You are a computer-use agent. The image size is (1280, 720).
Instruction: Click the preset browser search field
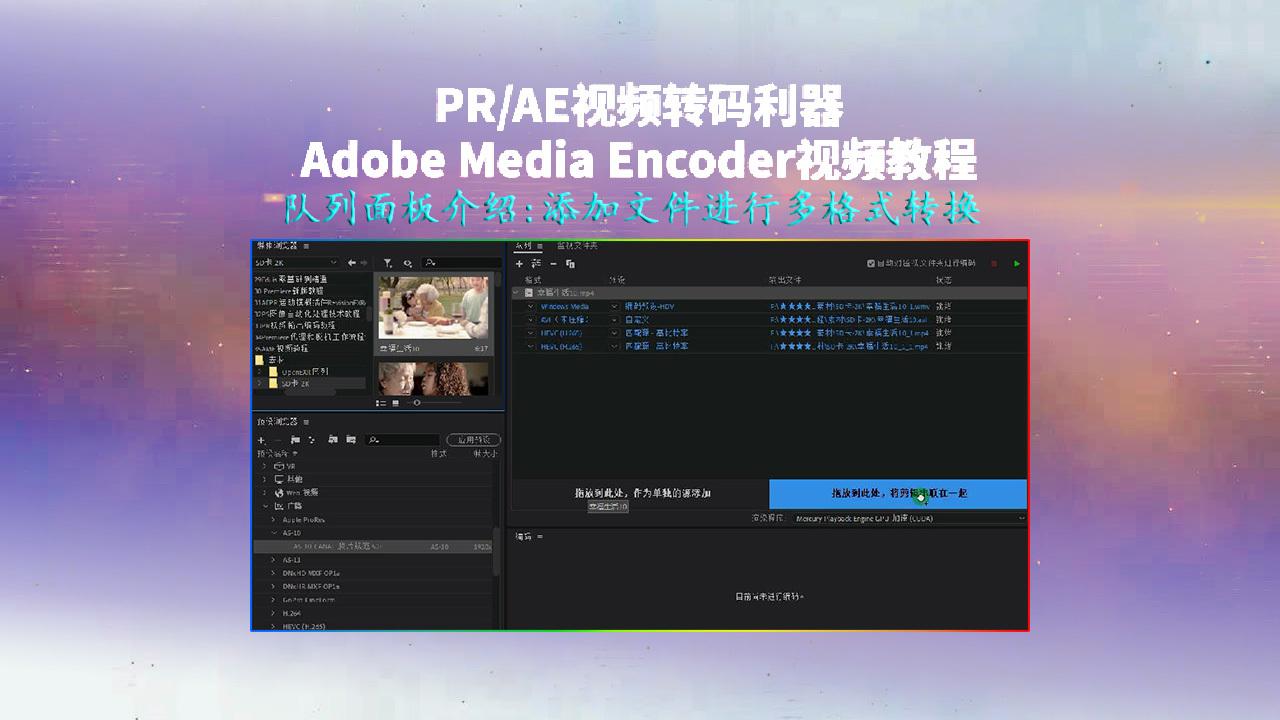click(x=403, y=439)
